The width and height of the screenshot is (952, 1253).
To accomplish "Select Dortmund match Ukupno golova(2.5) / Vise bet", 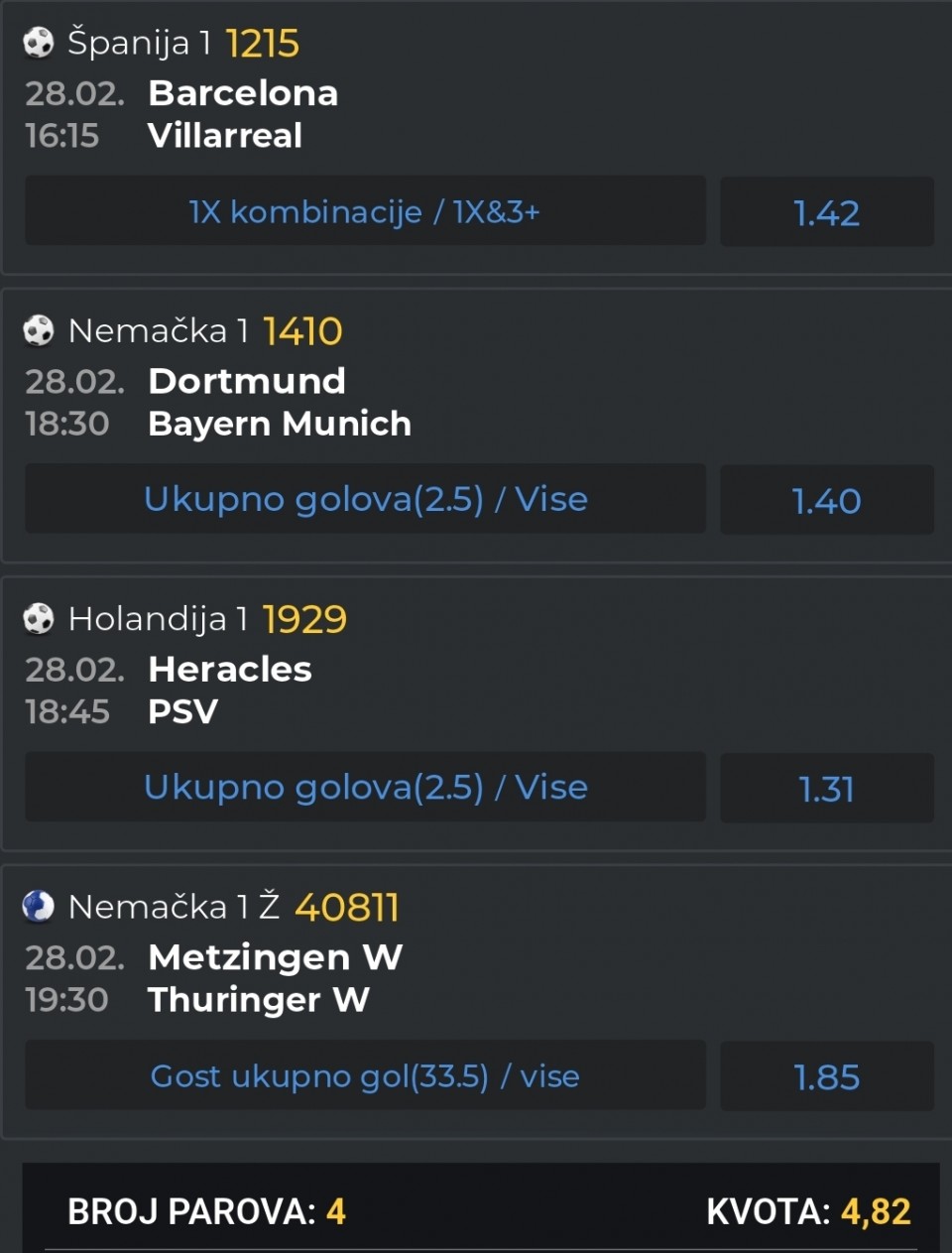I will click(x=365, y=499).
